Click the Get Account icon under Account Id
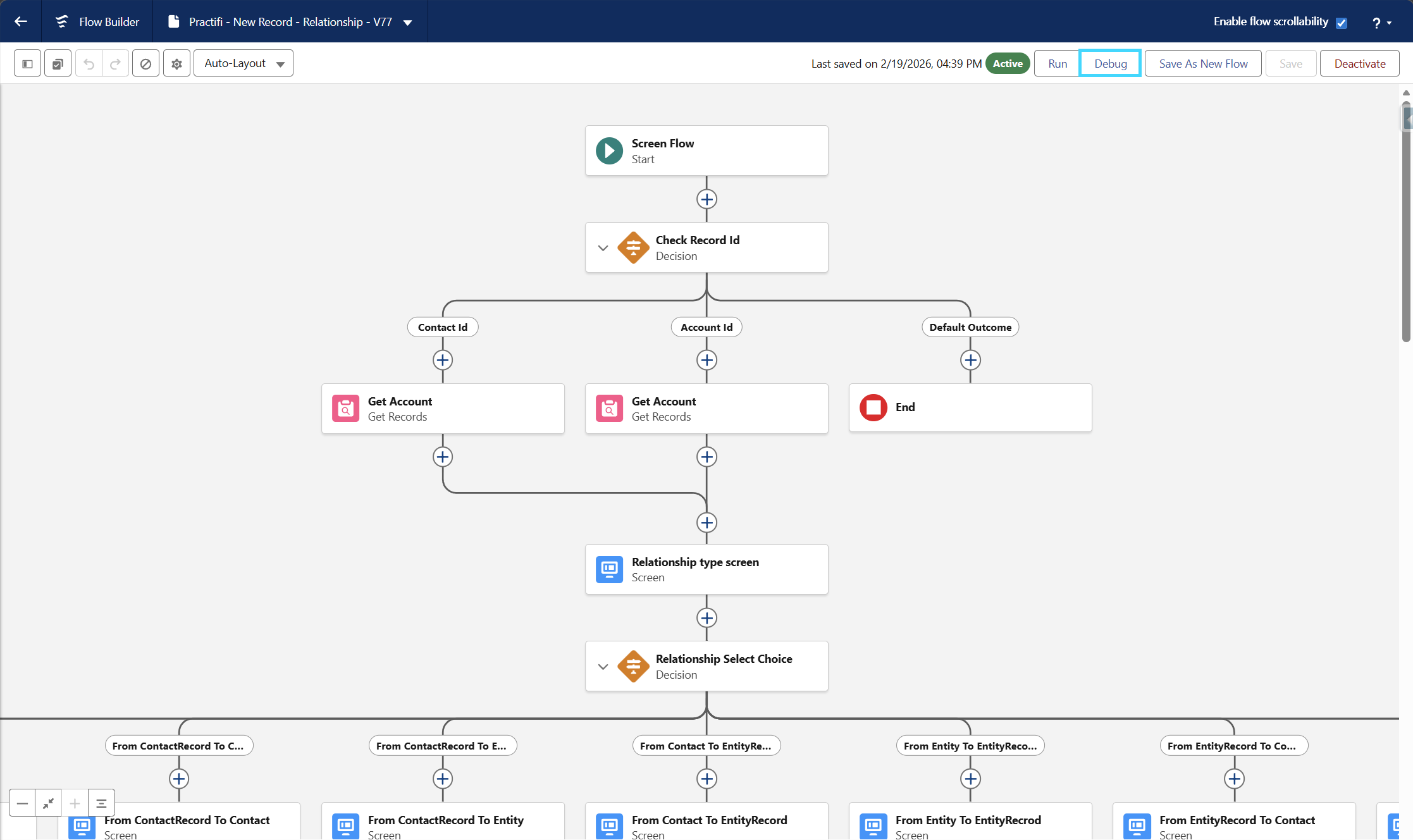This screenshot has height=840, width=1413. pyautogui.click(x=609, y=409)
